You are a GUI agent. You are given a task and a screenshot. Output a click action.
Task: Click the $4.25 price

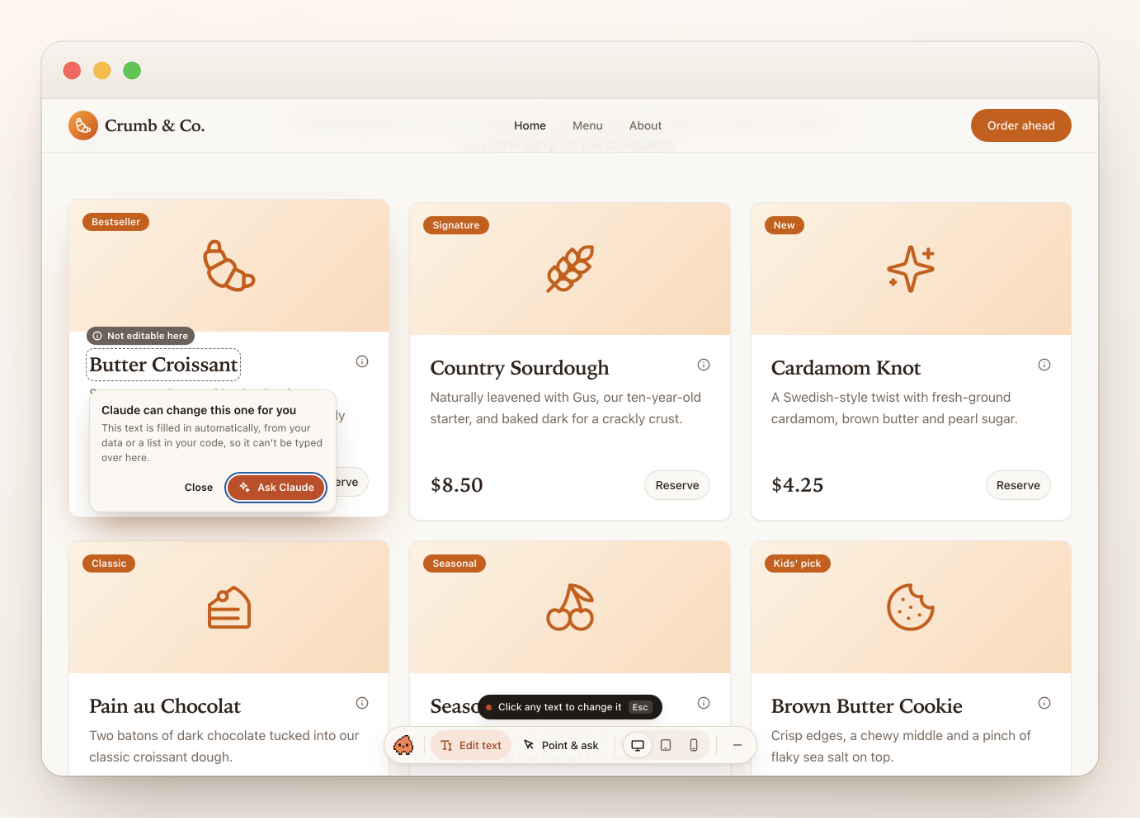click(798, 485)
